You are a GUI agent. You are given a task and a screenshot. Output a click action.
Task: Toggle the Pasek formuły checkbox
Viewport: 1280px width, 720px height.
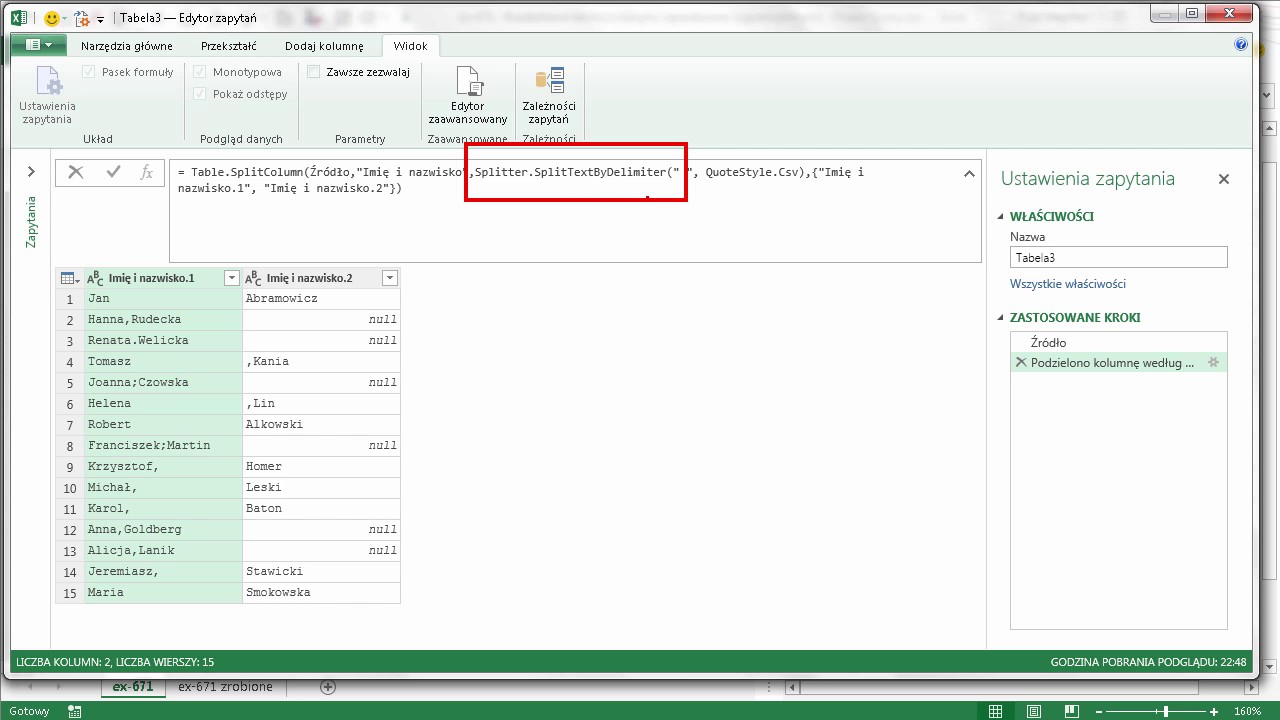[89, 72]
